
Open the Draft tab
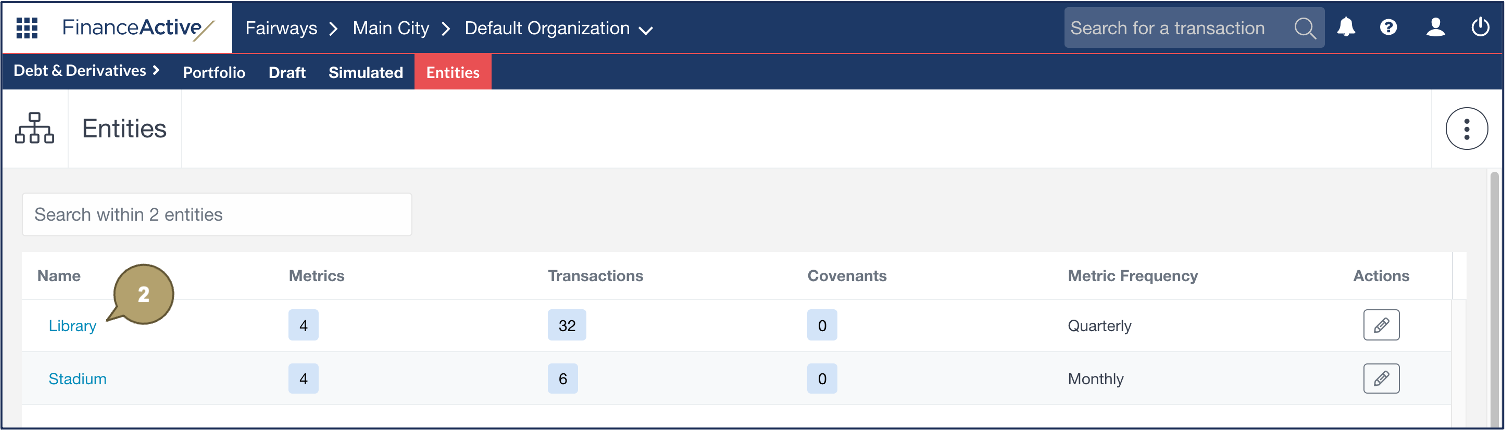(287, 72)
